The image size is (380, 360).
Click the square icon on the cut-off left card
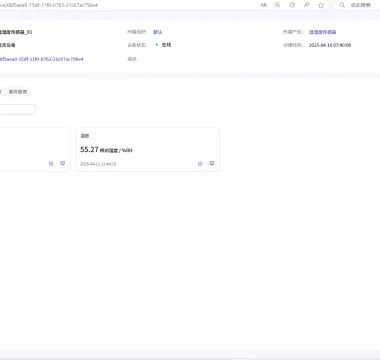click(51, 163)
